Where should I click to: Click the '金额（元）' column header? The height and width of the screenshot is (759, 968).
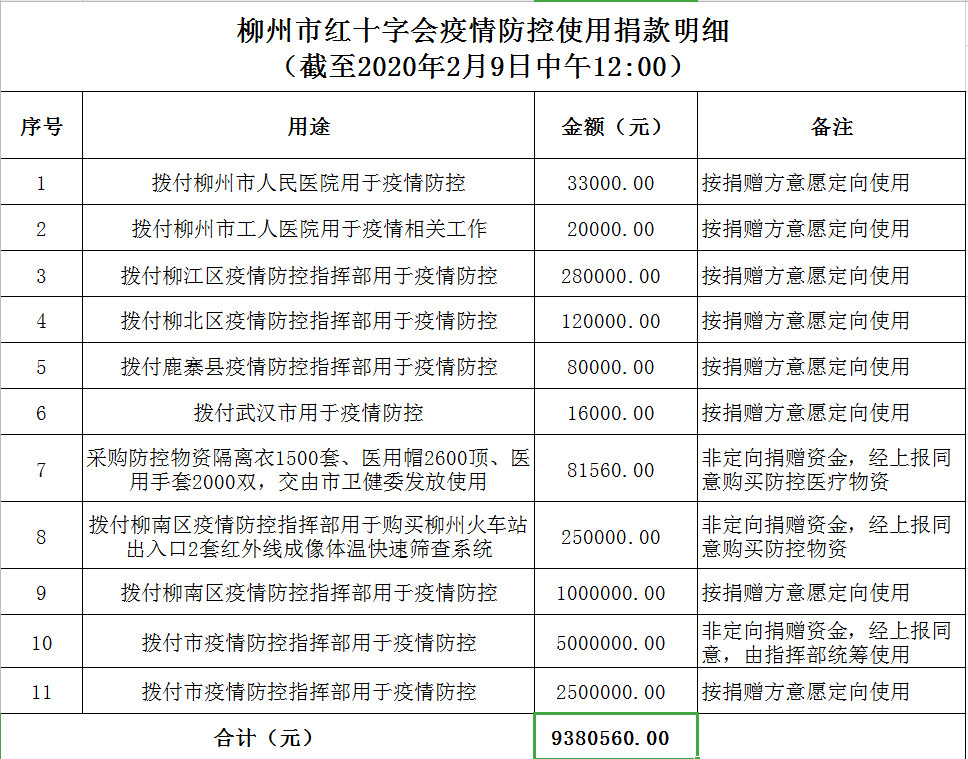tap(616, 126)
